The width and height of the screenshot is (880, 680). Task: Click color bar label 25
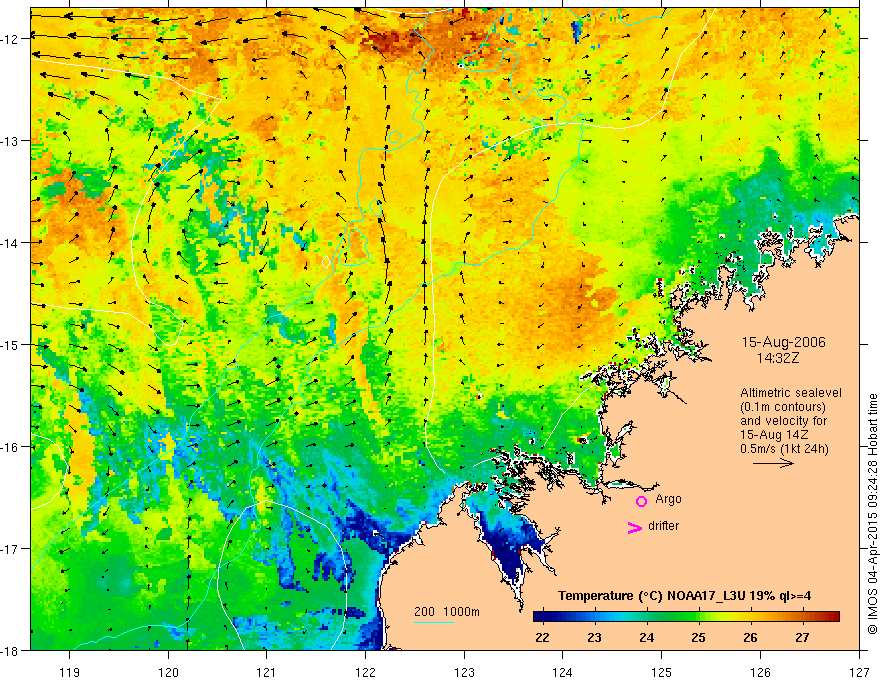click(698, 637)
